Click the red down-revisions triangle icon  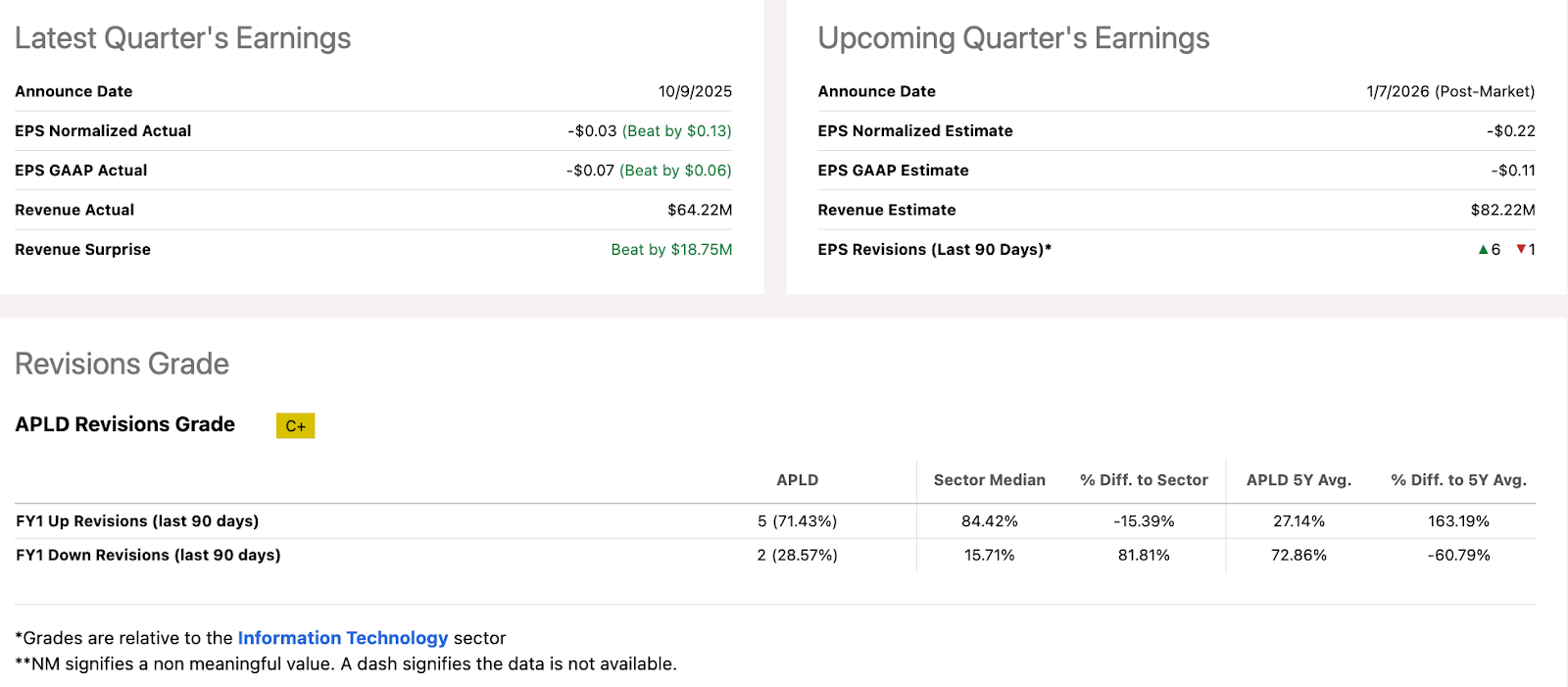1521,250
